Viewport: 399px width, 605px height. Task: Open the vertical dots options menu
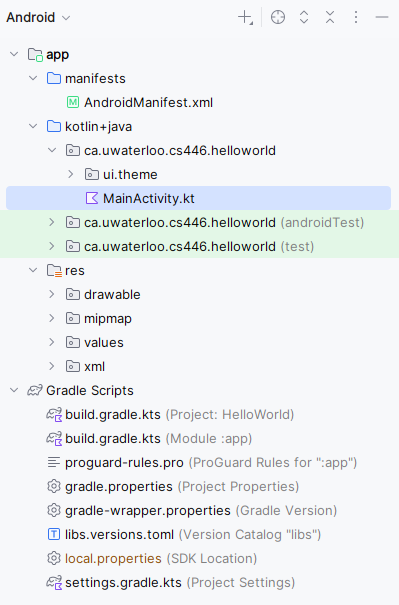(356, 17)
